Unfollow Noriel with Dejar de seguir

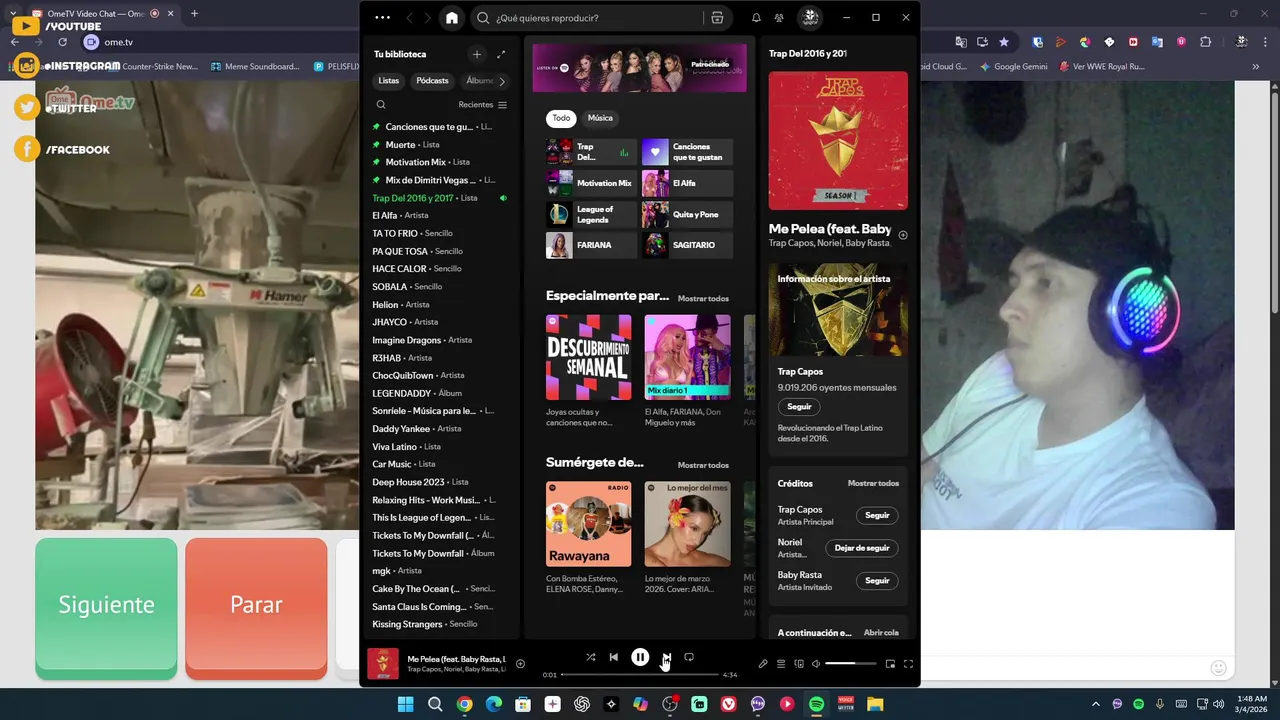[862, 548]
